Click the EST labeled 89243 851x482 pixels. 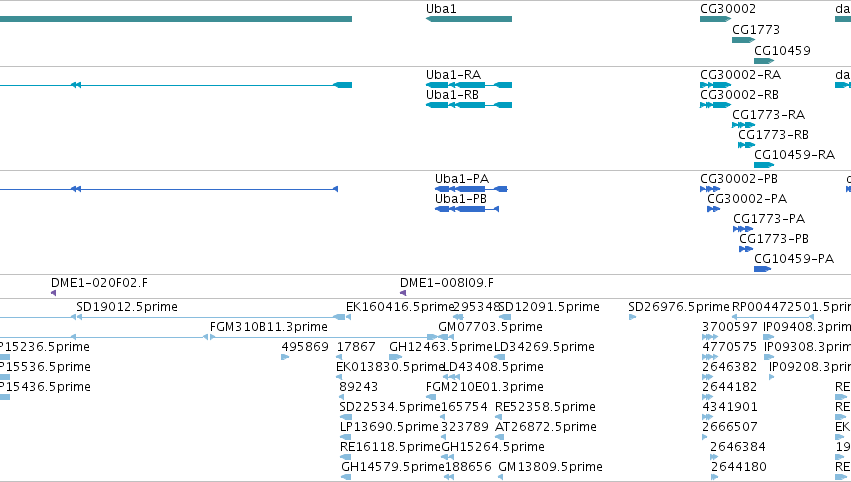358,388
